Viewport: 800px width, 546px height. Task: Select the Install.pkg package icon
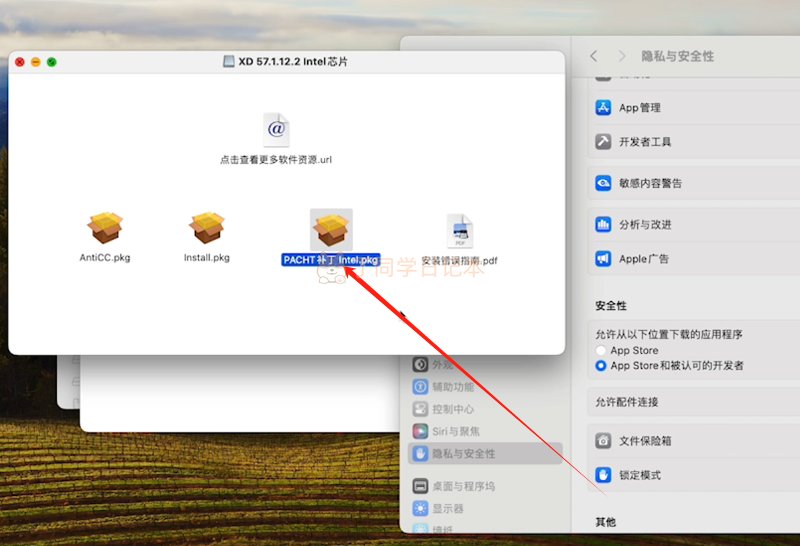click(207, 228)
